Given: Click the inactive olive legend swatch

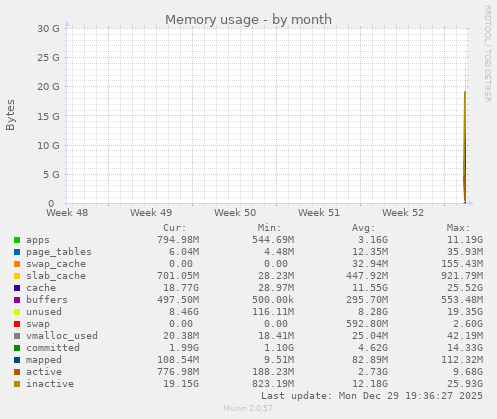Looking at the screenshot, I should click(x=17, y=384).
